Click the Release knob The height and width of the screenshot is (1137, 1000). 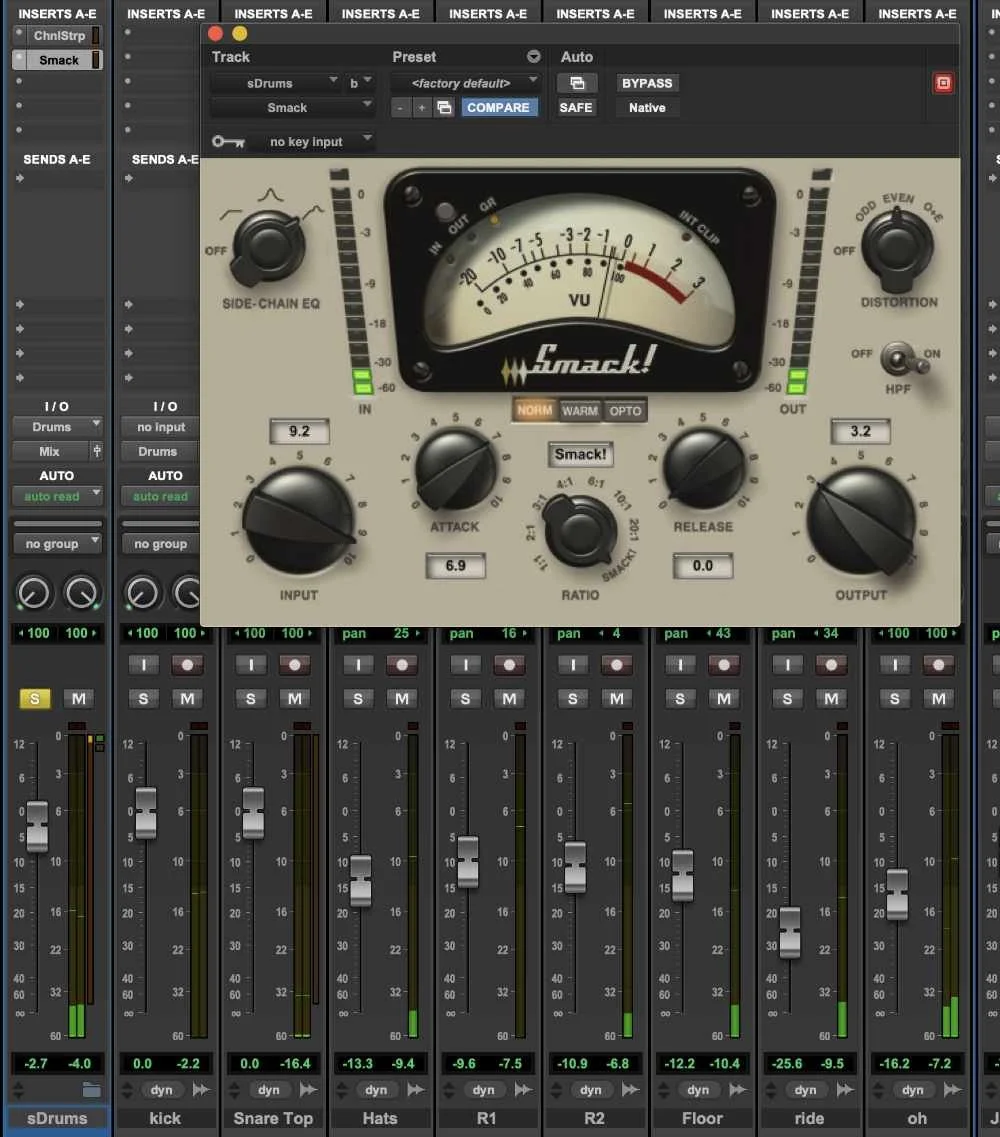pyautogui.click(x=703, y=469)
